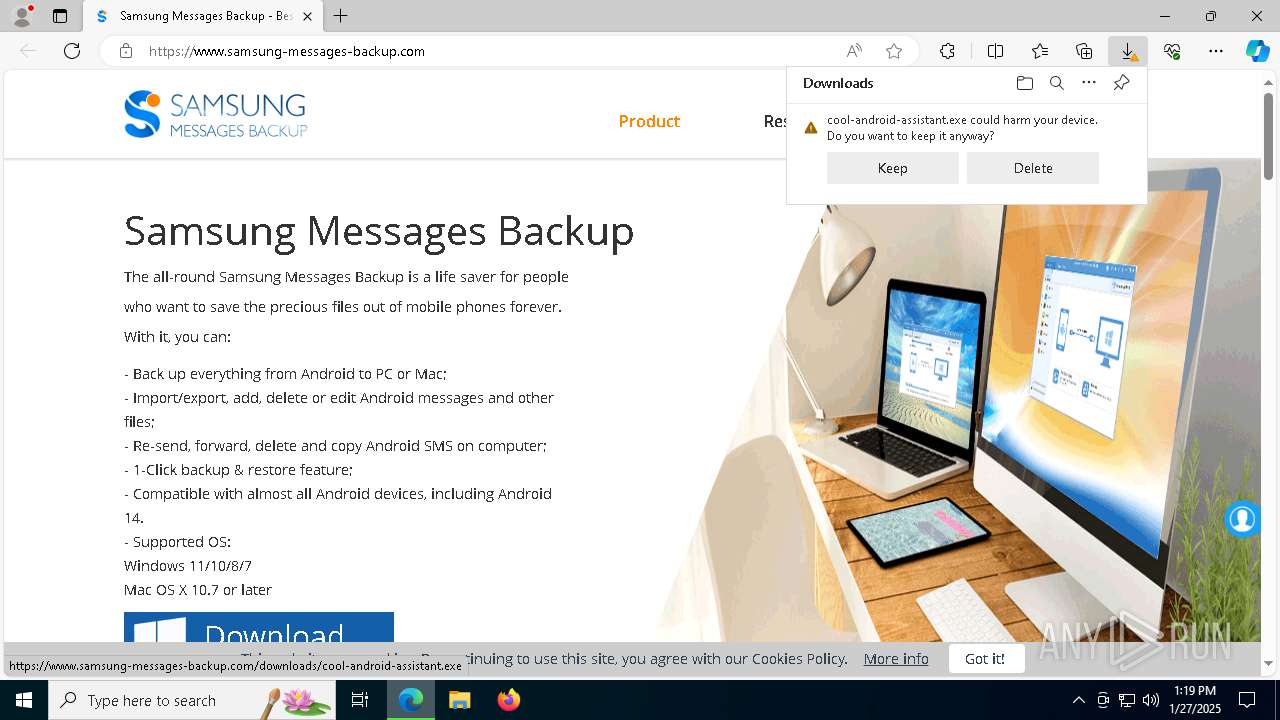Click the page vertical scrollbar thumb
This screenshot has height=720, width=1280.
[1268, 135]
